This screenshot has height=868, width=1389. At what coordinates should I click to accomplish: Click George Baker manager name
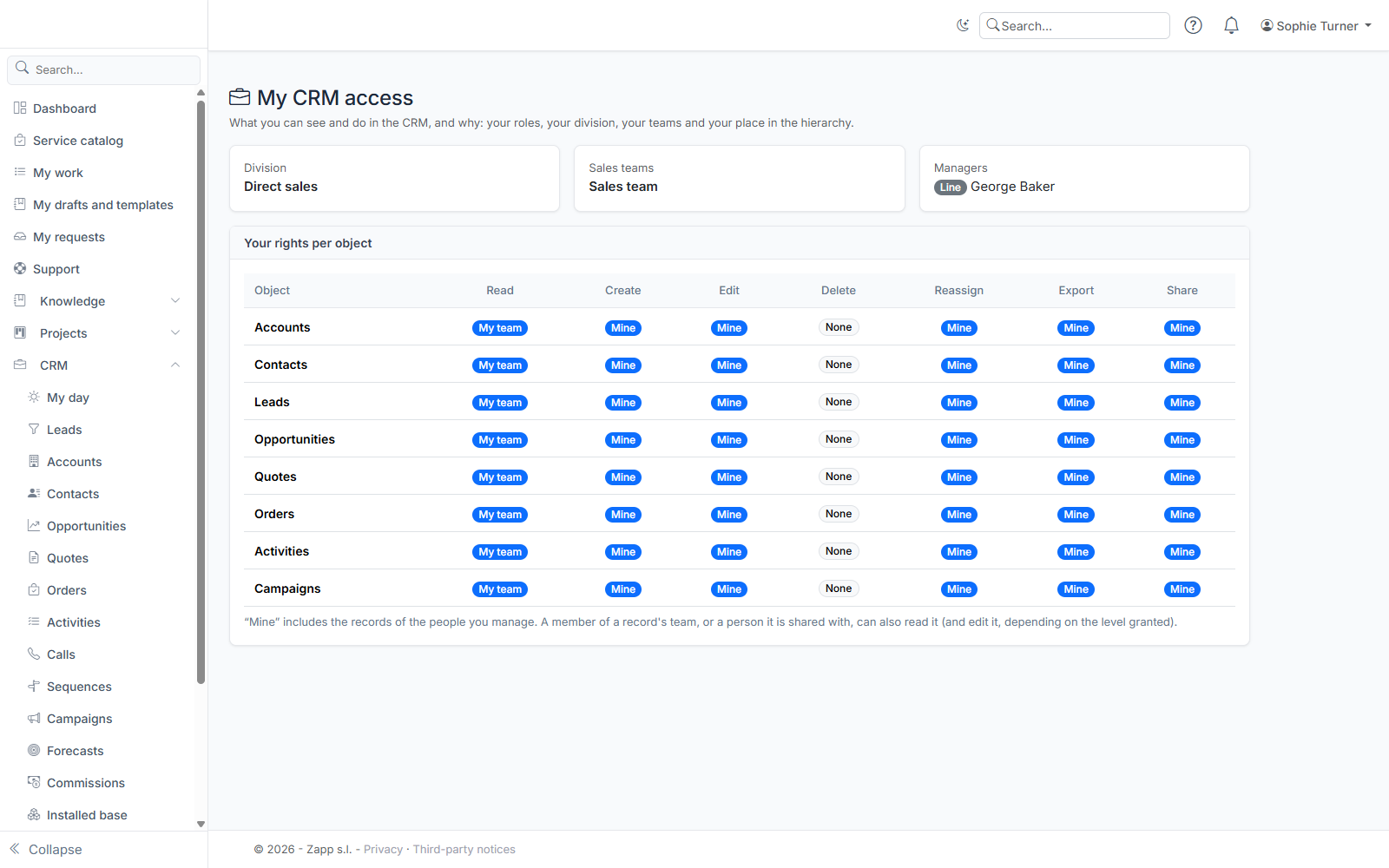tap(1012, 187)
